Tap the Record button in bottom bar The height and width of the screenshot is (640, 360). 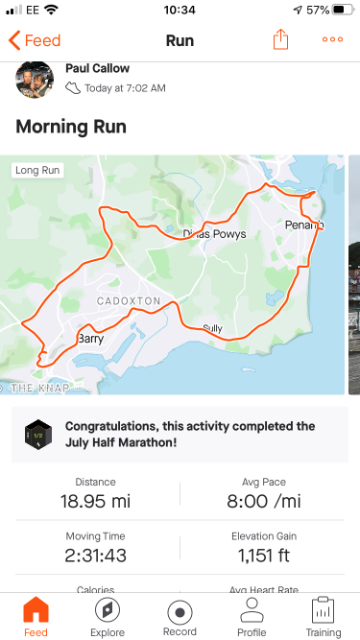coord(180,618)
